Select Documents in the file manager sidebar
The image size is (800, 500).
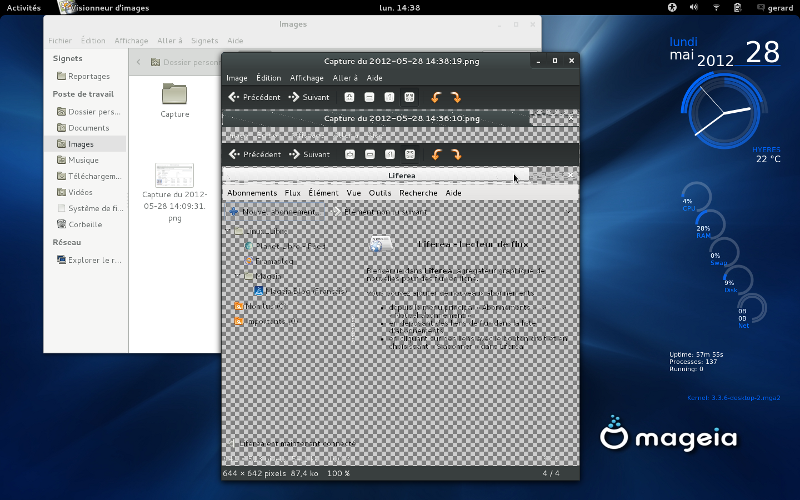(88, 128)
